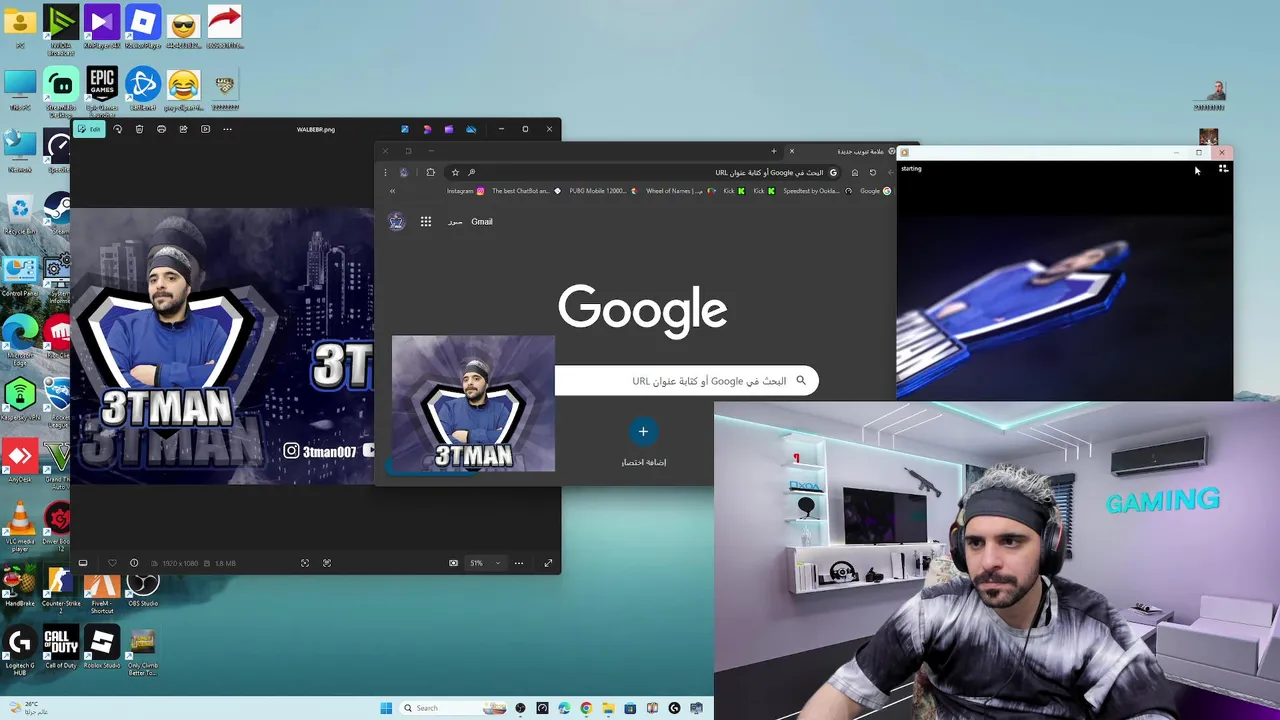Click the Google search box
Image resolution: width=1280 pixels, height=720 pixels.
[686, 381]
